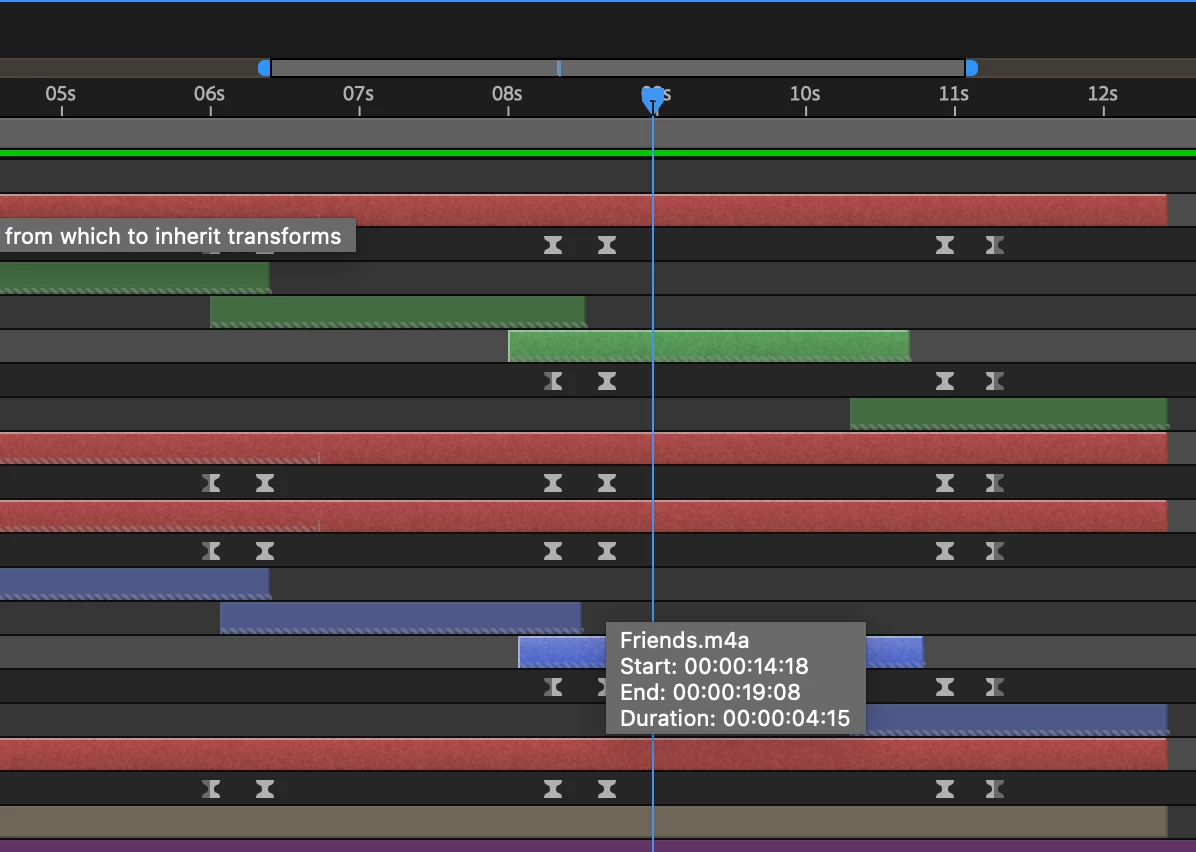This screenshot has width=1196, height=852.
Task: Select first keyframe after 08s under top red layer
Action: pyautogui.click(x=553, y=245)
